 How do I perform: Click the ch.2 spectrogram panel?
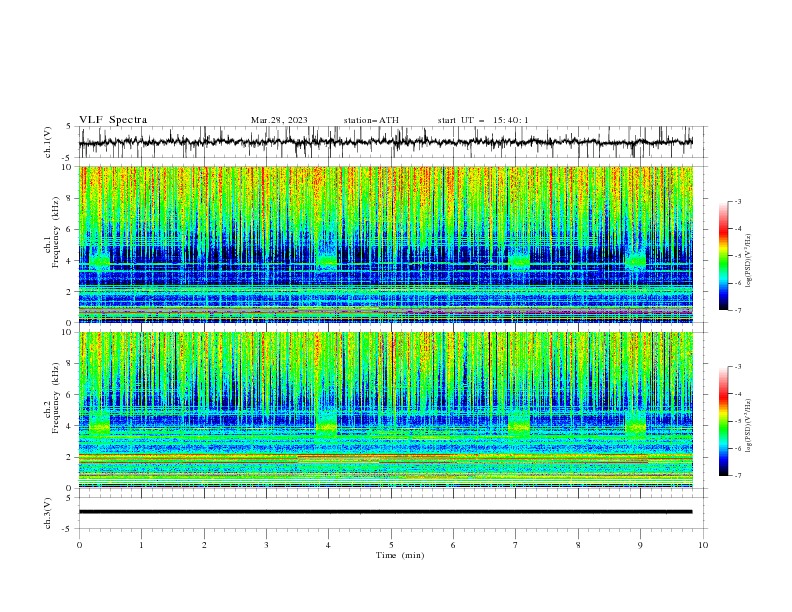pyautogui.click(x=385, y=410)
